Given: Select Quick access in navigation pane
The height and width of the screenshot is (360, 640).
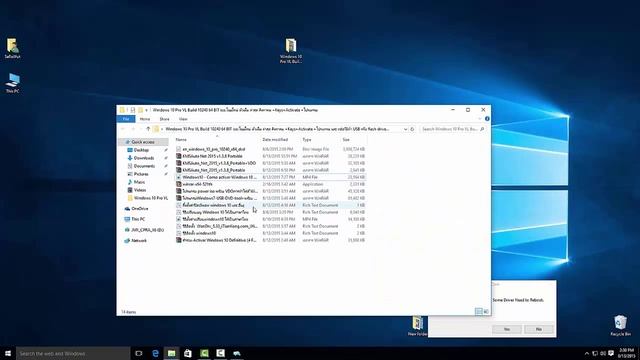Looking at the screenshot, I should (x=143, y=142).
